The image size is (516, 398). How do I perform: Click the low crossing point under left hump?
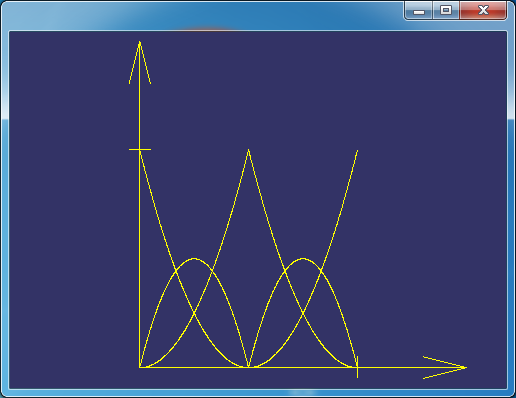coord(194,313)
